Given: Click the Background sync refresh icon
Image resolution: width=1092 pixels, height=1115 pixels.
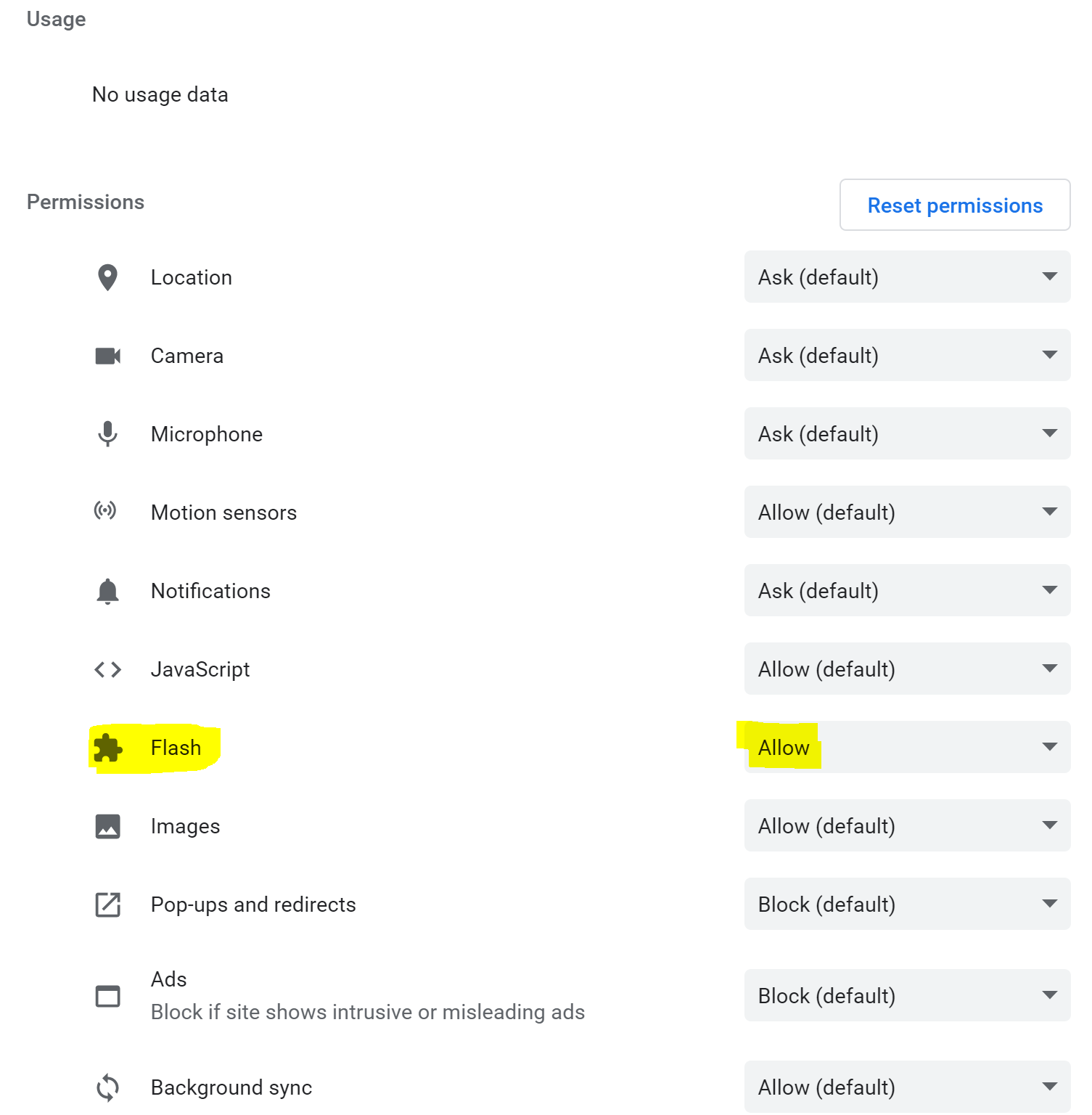Looking at the screenshot, I should click(107, 1087).
